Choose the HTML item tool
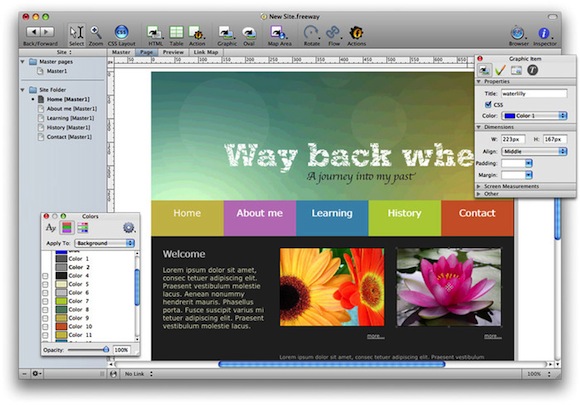Image resolution: width=580 pixels, height=405 pixels. (154, 33)
